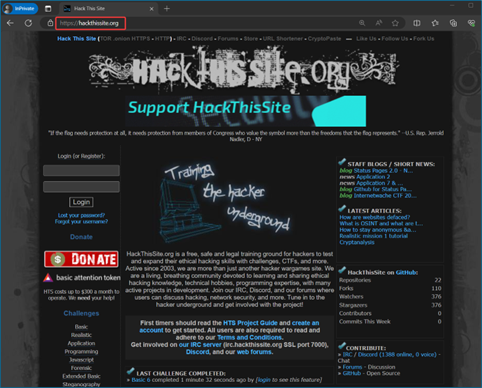Viewport: 482px width, 388px height.
Task: Open the Store link in top navigation
Action: [251, 39]
